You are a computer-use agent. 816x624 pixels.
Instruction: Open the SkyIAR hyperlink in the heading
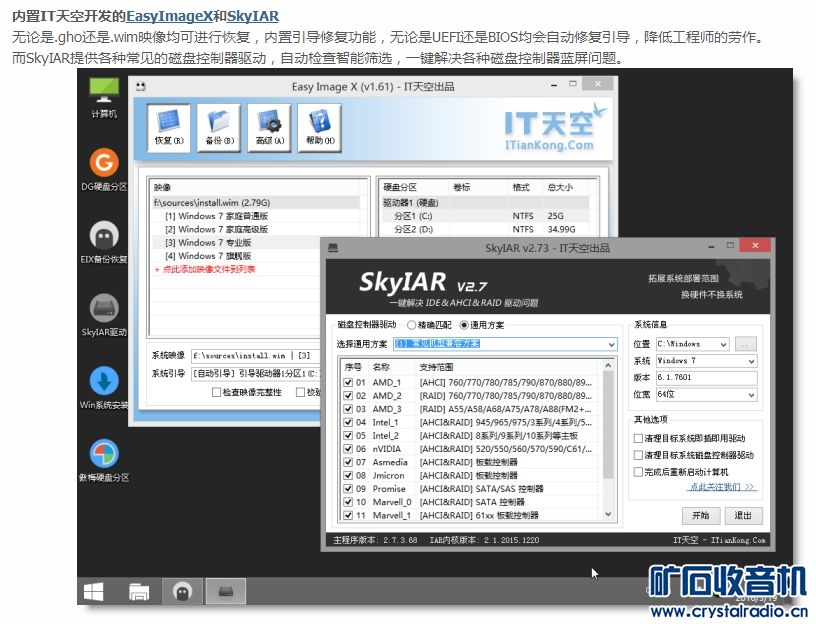pyautogui.click(x=253, y=16)
